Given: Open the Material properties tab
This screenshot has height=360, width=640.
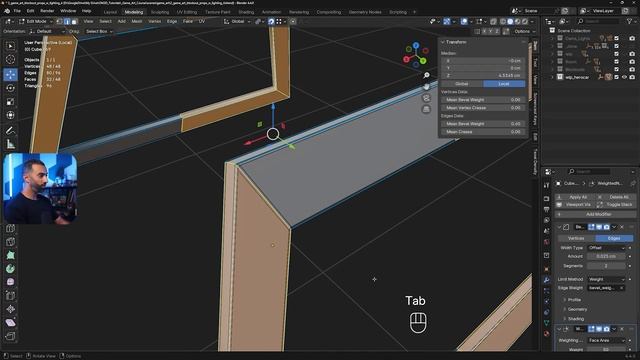Looking at the screenshot, I should [547, 333].
